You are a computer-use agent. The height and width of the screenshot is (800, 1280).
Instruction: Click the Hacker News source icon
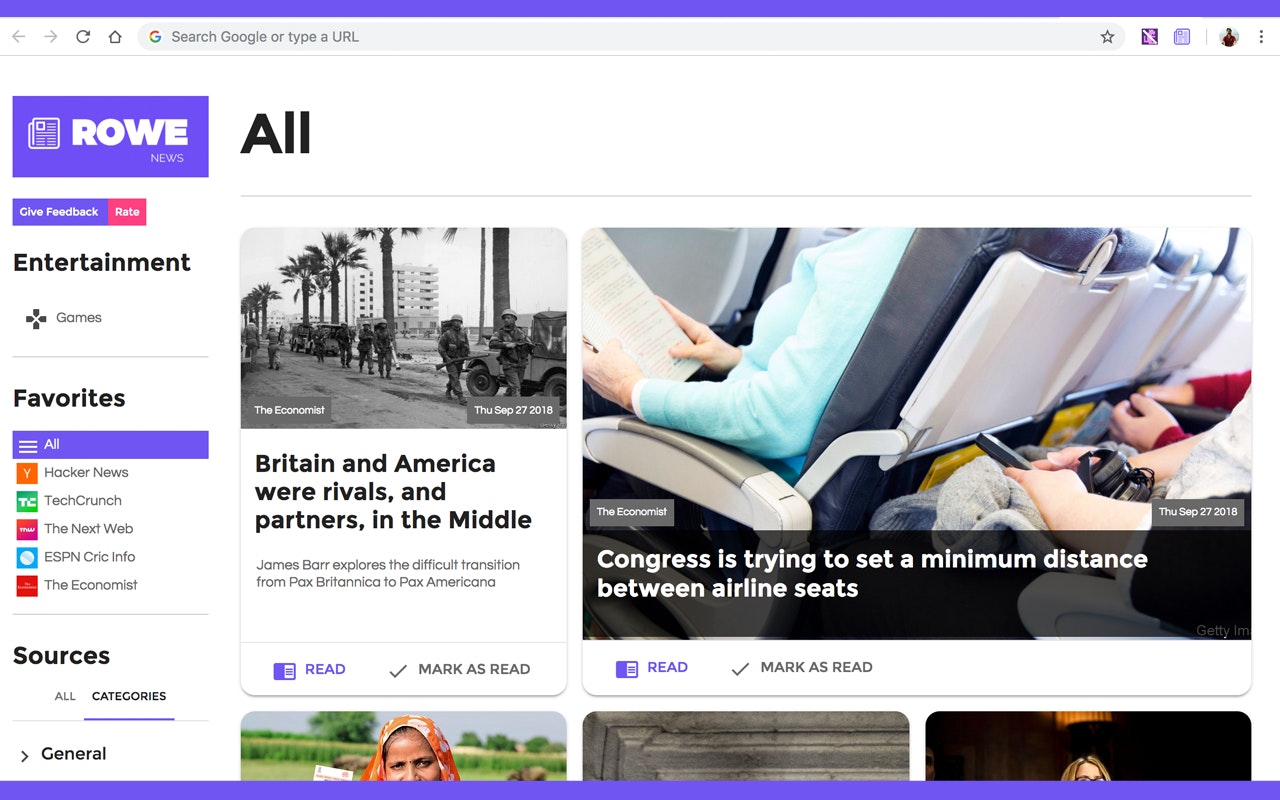(x=27, y=473)
